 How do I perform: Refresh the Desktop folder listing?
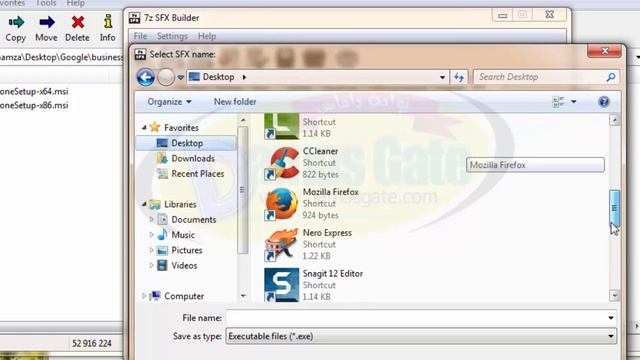459,77
